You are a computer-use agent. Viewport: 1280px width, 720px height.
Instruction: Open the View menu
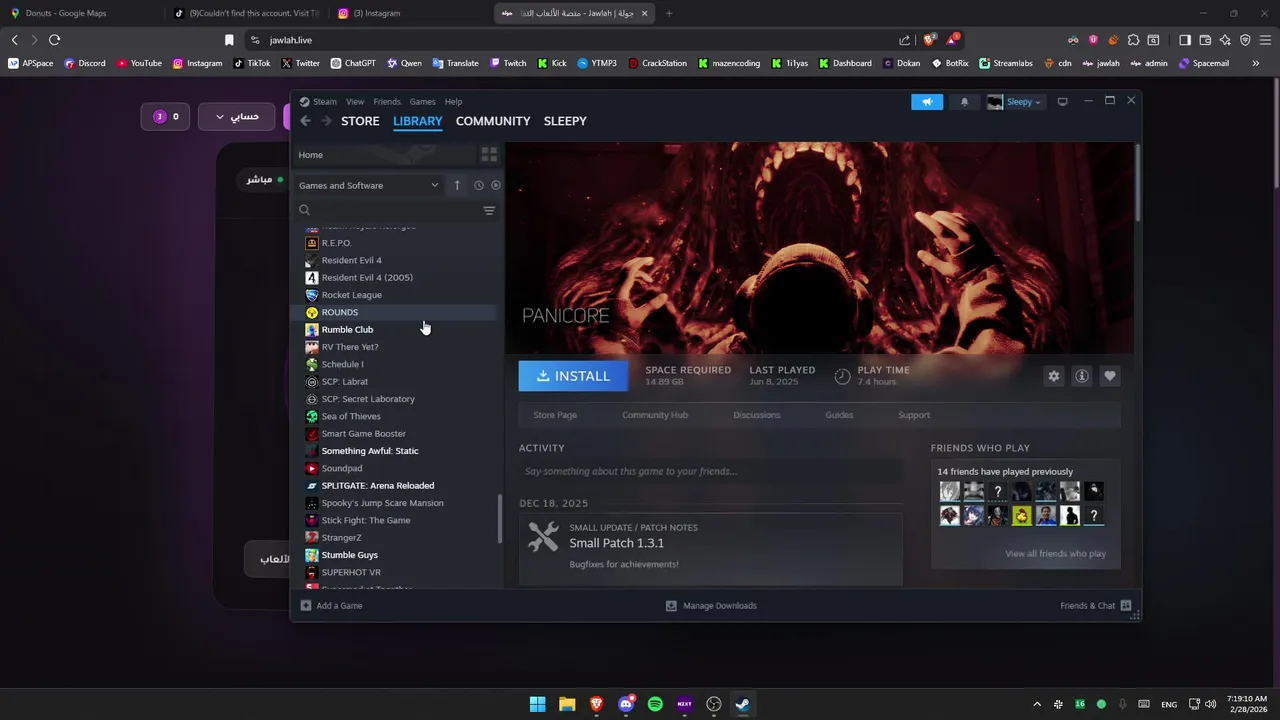pos(355,102)
